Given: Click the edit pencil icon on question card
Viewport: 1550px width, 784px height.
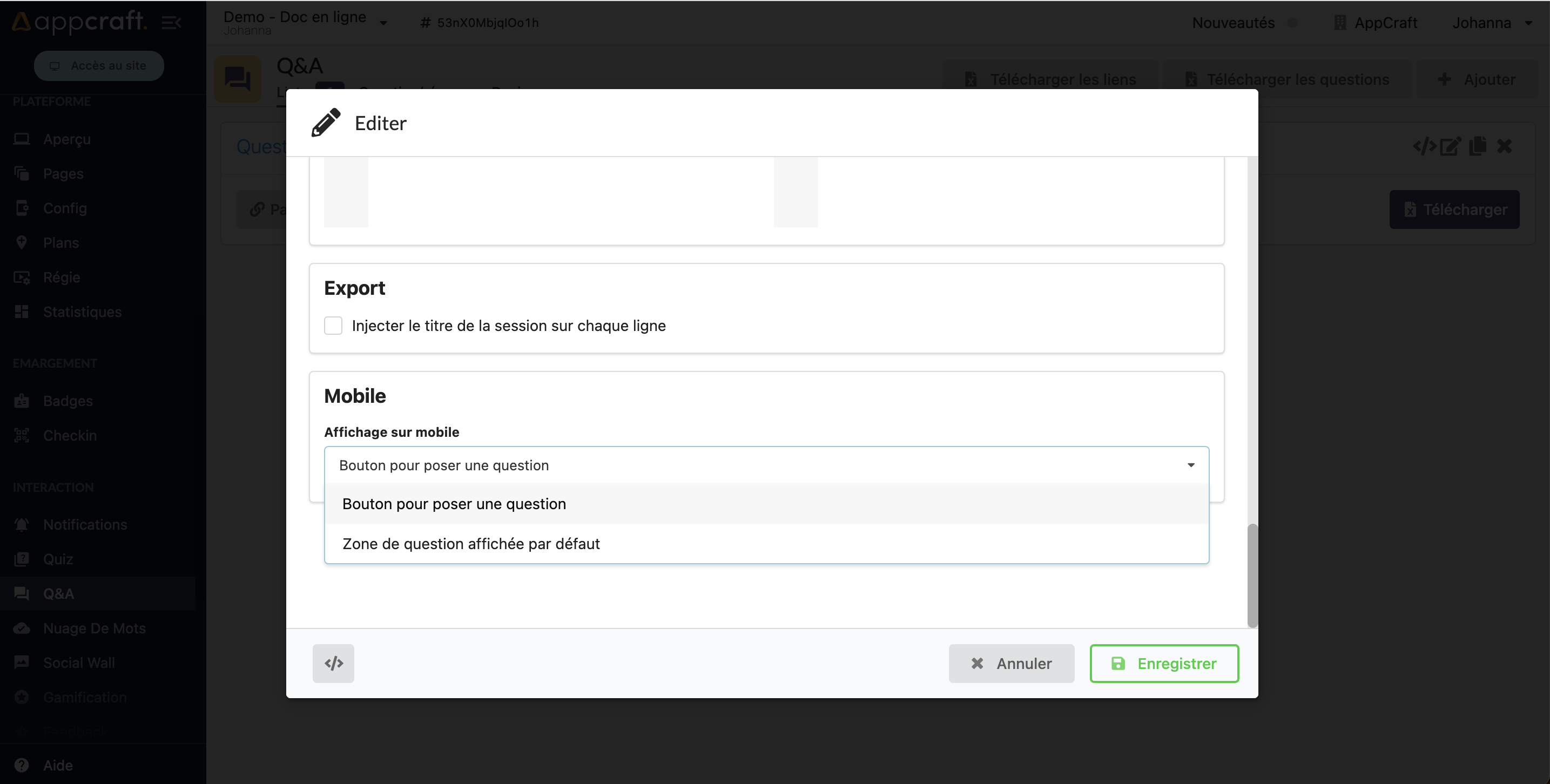Looking at the screenshot, I should pos(1450,146).
